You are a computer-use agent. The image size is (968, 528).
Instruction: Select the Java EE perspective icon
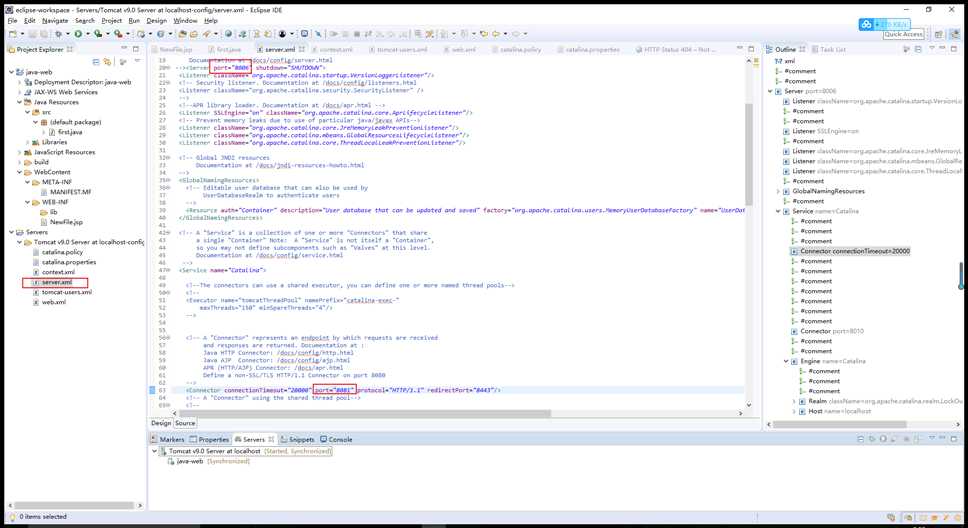pos(954,34)
